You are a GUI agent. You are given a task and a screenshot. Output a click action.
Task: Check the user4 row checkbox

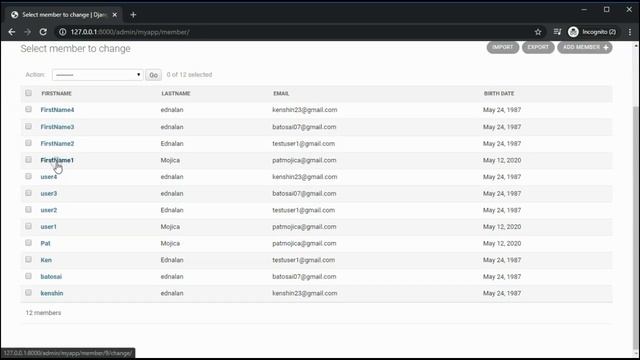pos(28,176)
